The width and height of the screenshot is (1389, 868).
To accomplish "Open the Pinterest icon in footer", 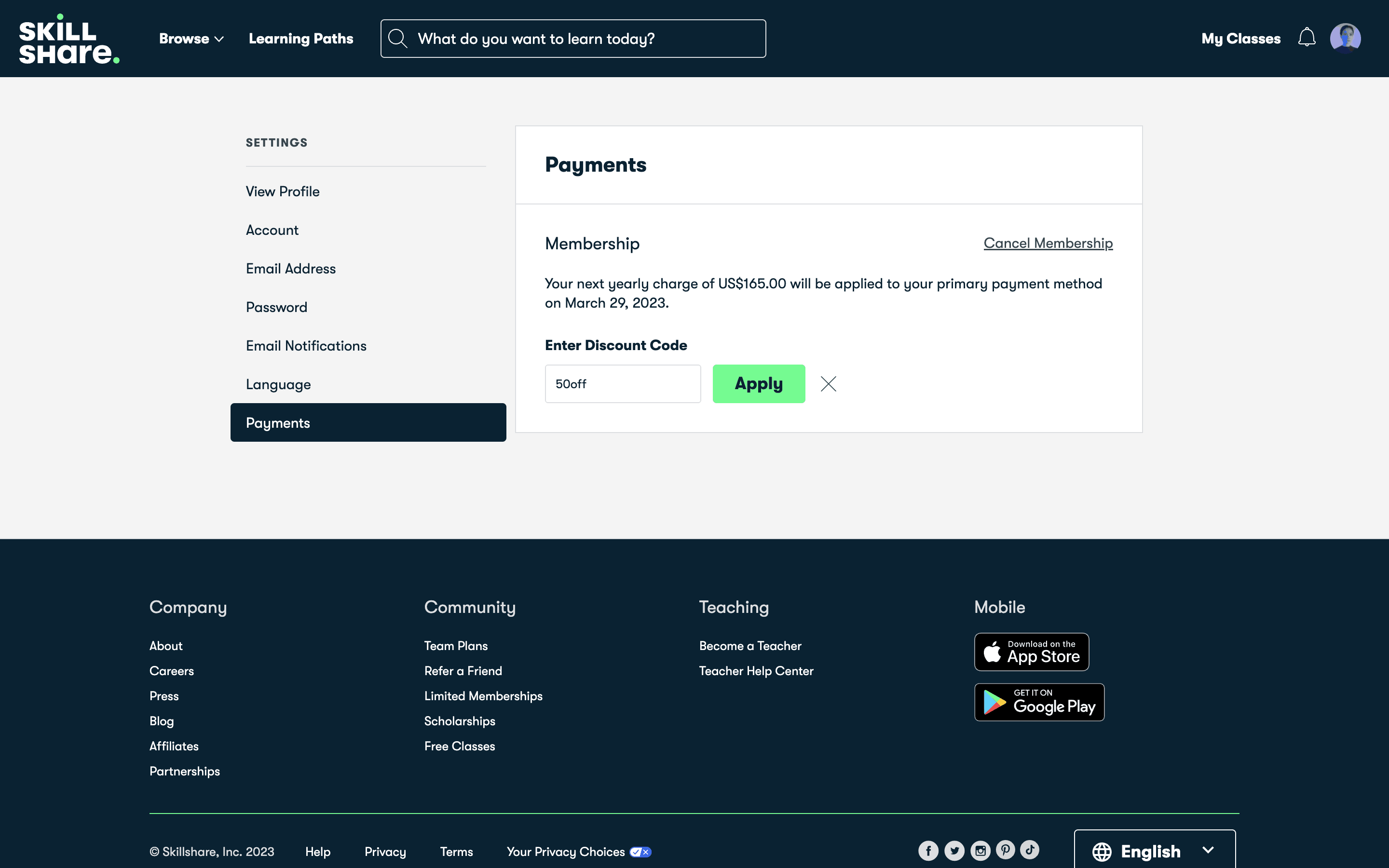I will [1005, 850].
